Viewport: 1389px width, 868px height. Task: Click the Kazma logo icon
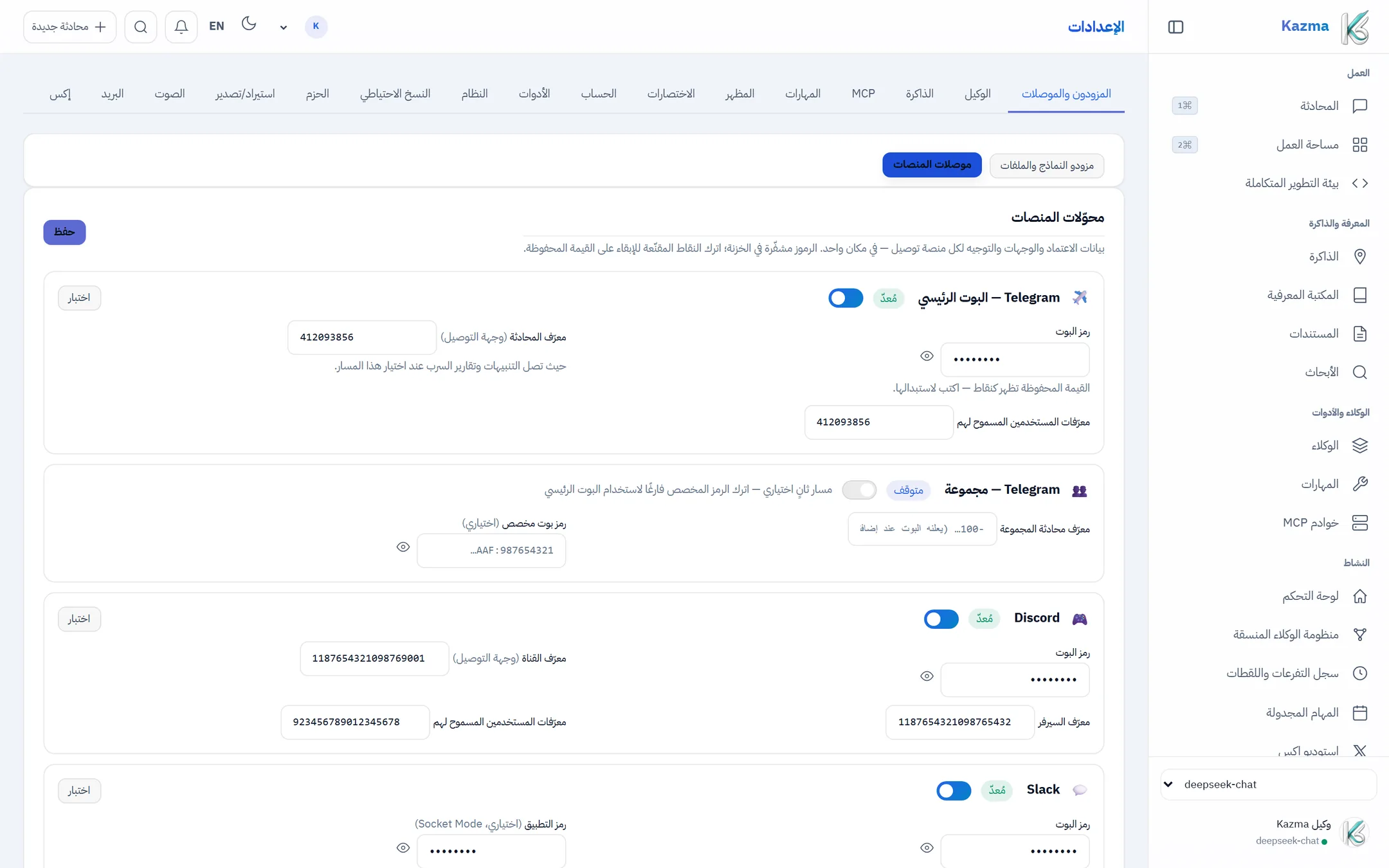[1355, 27]
